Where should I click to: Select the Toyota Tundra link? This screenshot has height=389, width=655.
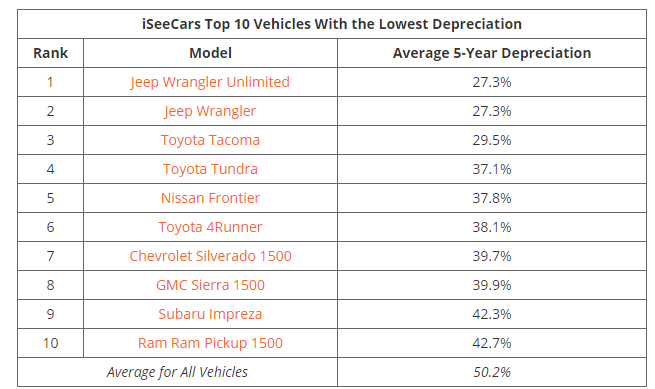[210, 169]
